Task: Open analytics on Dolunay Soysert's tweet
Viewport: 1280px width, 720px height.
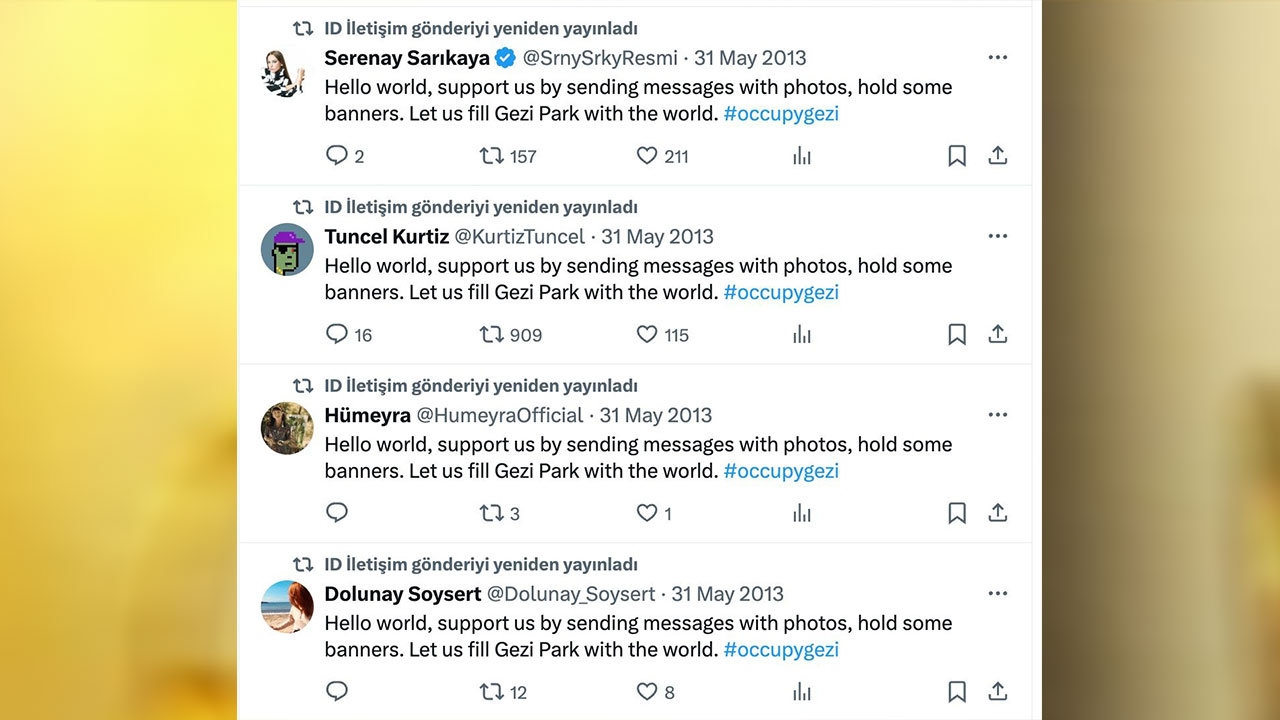Action: pyautogui.click(x=801, y=691)
